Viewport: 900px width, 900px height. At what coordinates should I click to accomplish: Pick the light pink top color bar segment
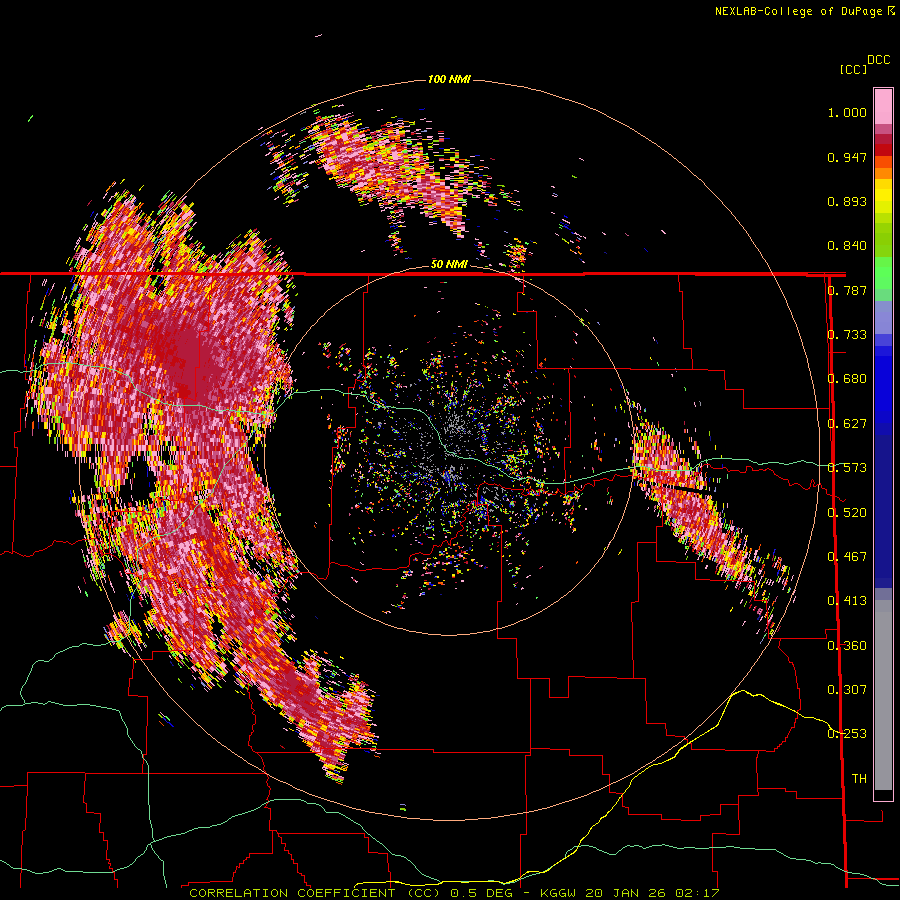click(883, 107)
